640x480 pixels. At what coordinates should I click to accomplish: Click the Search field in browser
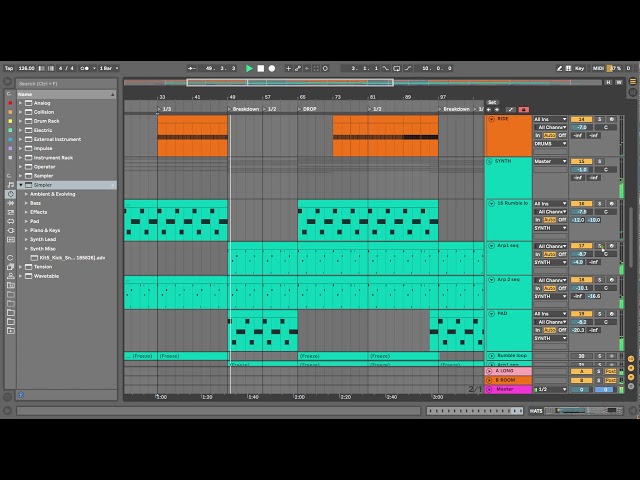click(65, 84)
